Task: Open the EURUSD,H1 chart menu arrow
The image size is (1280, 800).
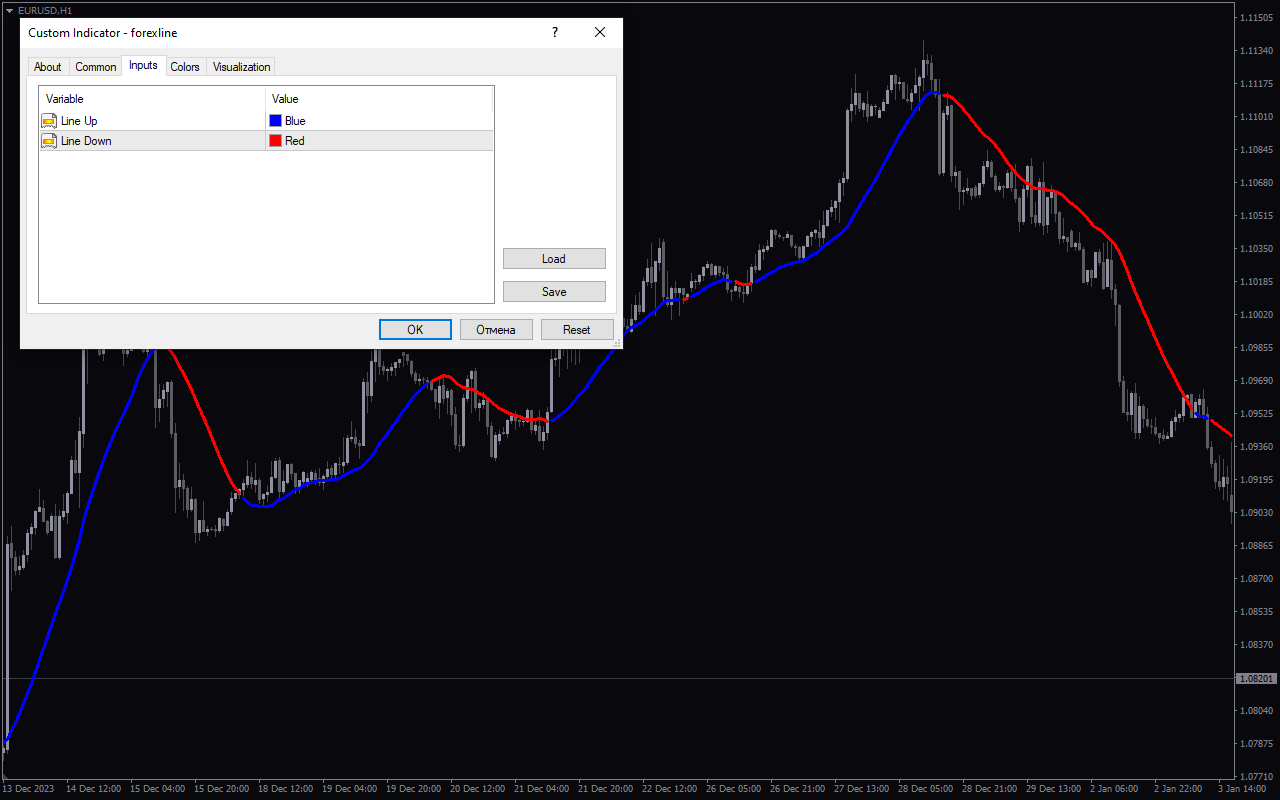Action: point(9,10)
